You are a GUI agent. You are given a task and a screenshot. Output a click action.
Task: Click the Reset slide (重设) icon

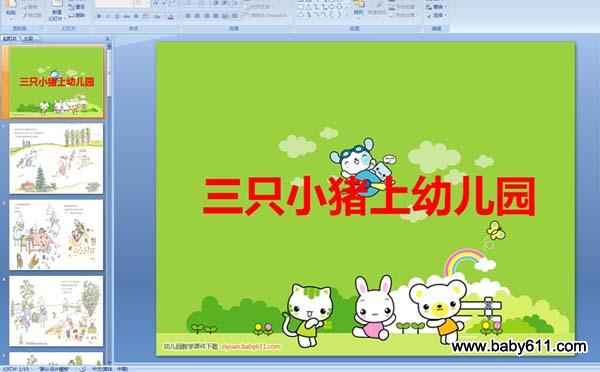pos(77,7)
